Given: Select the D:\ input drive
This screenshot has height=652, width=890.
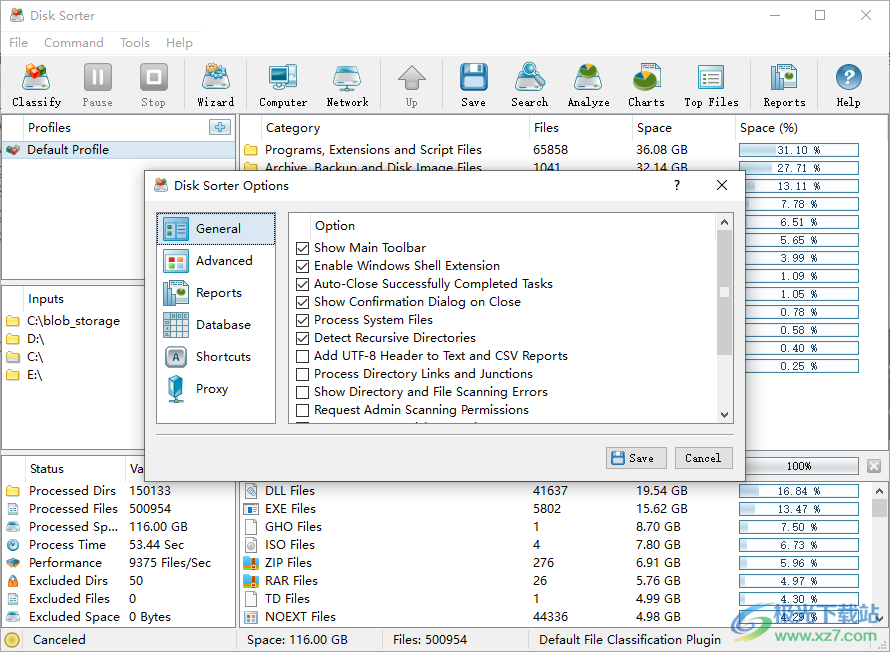Looking at the screenshot, I should (x=26, y=339).
